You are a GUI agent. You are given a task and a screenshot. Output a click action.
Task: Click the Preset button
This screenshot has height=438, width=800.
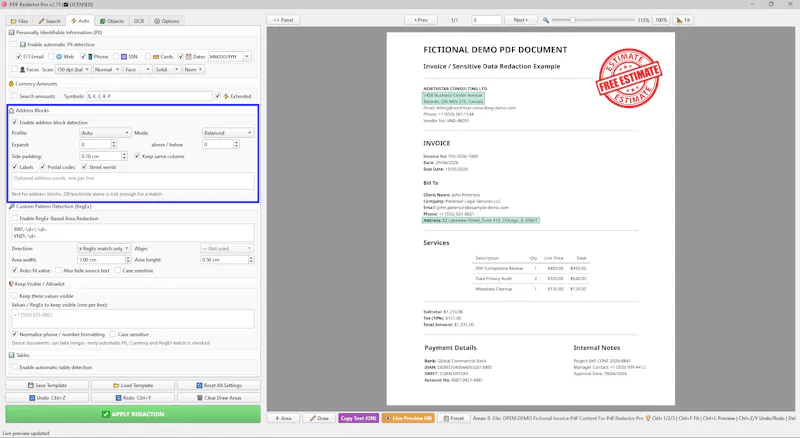454,418
